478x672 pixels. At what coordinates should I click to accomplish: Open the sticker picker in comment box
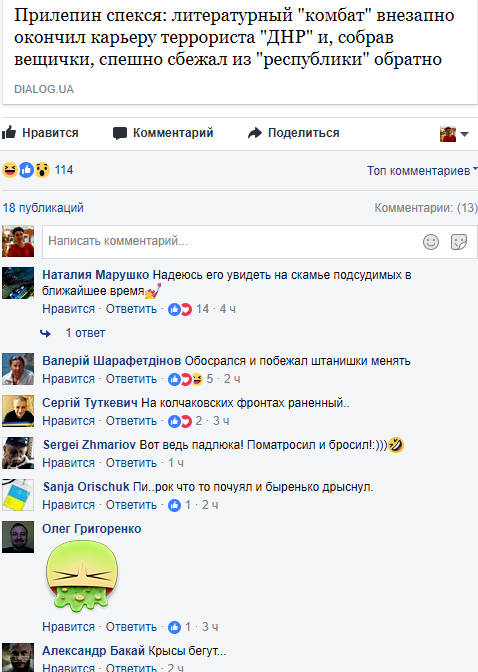pos(459,242)
